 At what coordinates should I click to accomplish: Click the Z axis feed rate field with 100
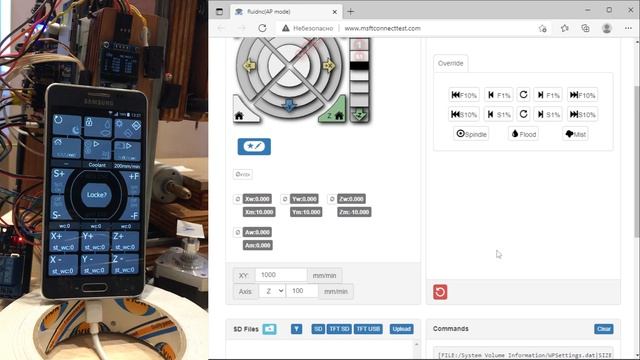(x=302, y=291)
